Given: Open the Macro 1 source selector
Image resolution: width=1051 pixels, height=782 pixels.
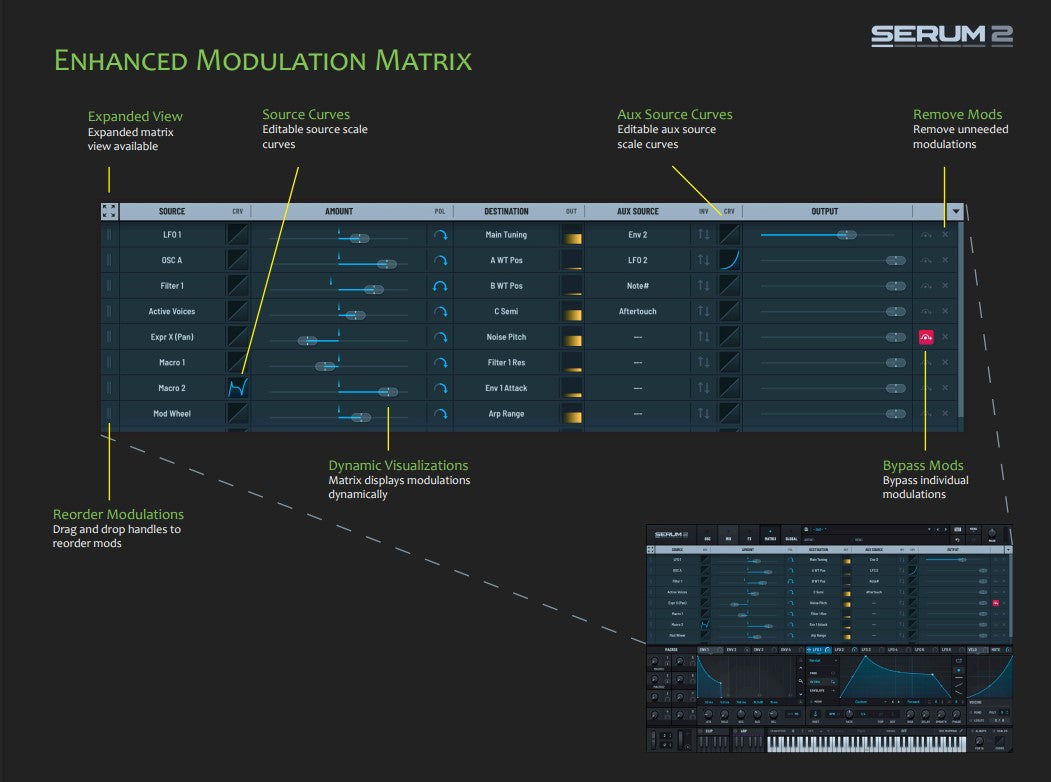Looking at the screenshot, I should click(x=172, y=363).
